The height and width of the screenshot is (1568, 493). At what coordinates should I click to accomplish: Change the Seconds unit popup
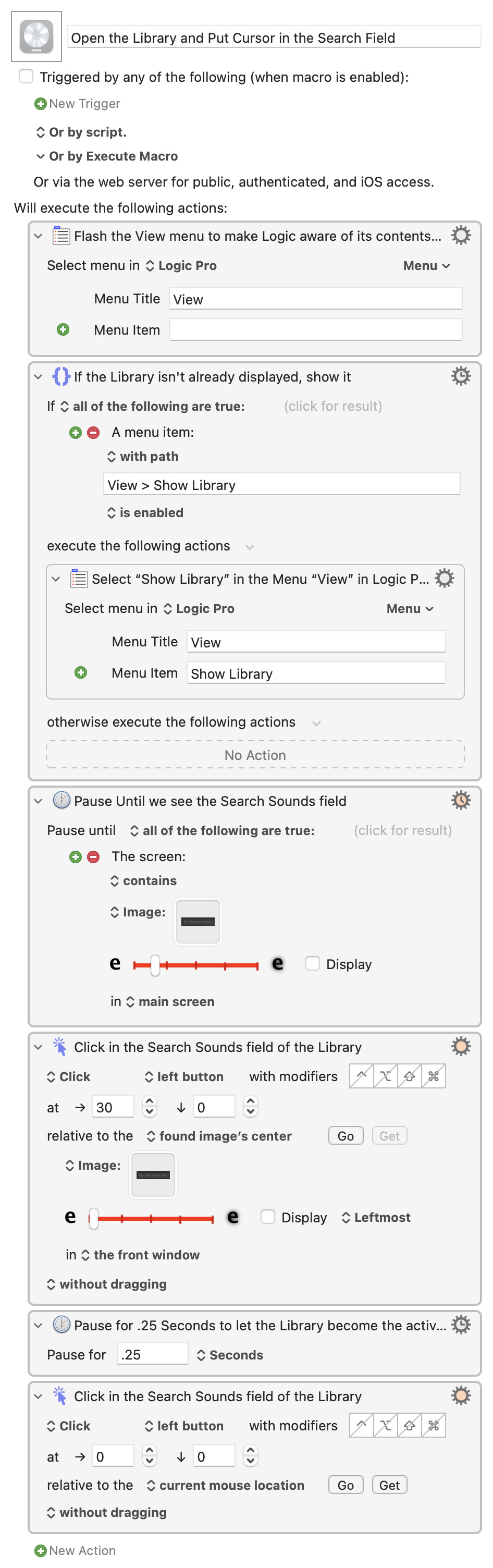tap(230, 1355)
